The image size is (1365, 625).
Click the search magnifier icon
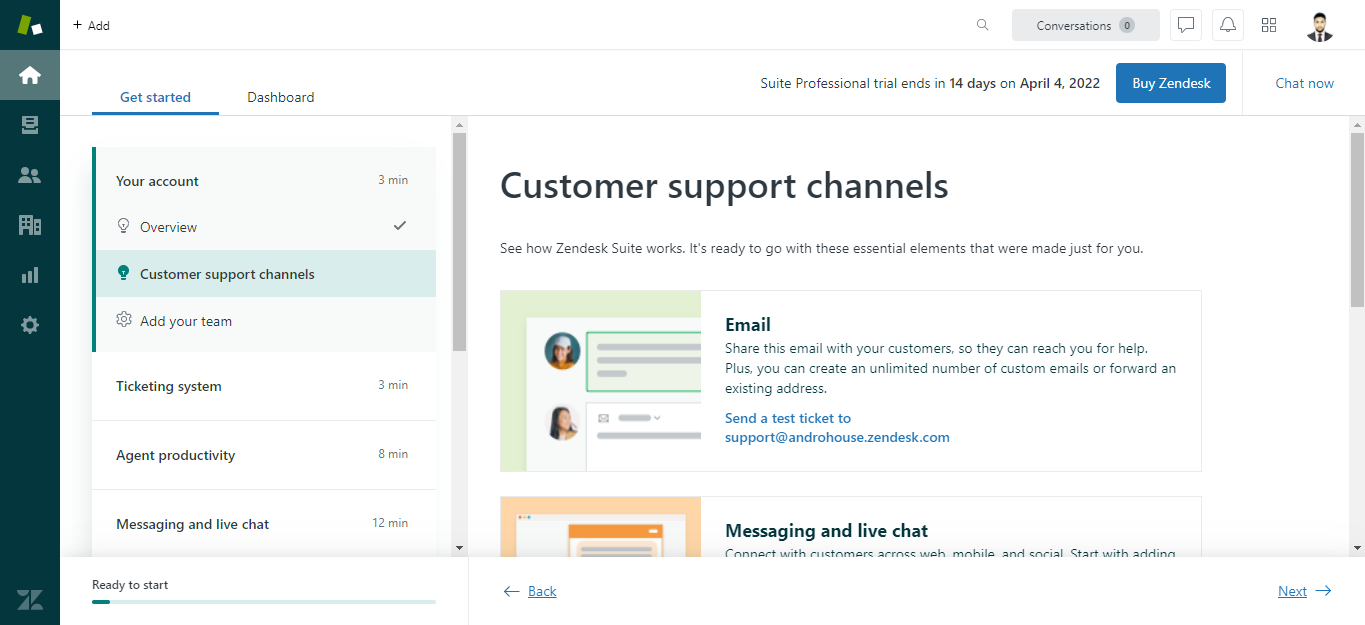tap(983, 25)
